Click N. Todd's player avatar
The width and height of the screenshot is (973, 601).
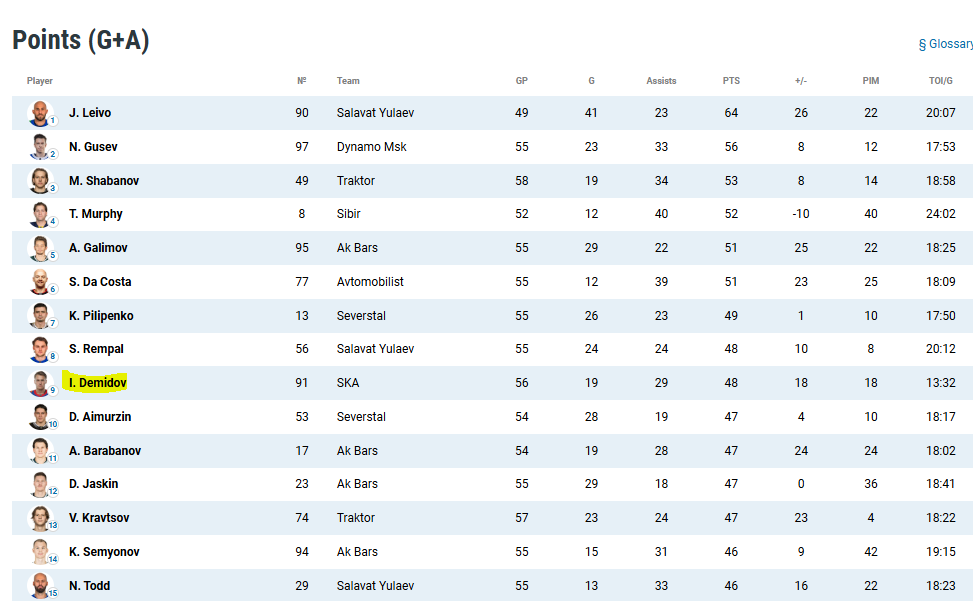[40, 585]
